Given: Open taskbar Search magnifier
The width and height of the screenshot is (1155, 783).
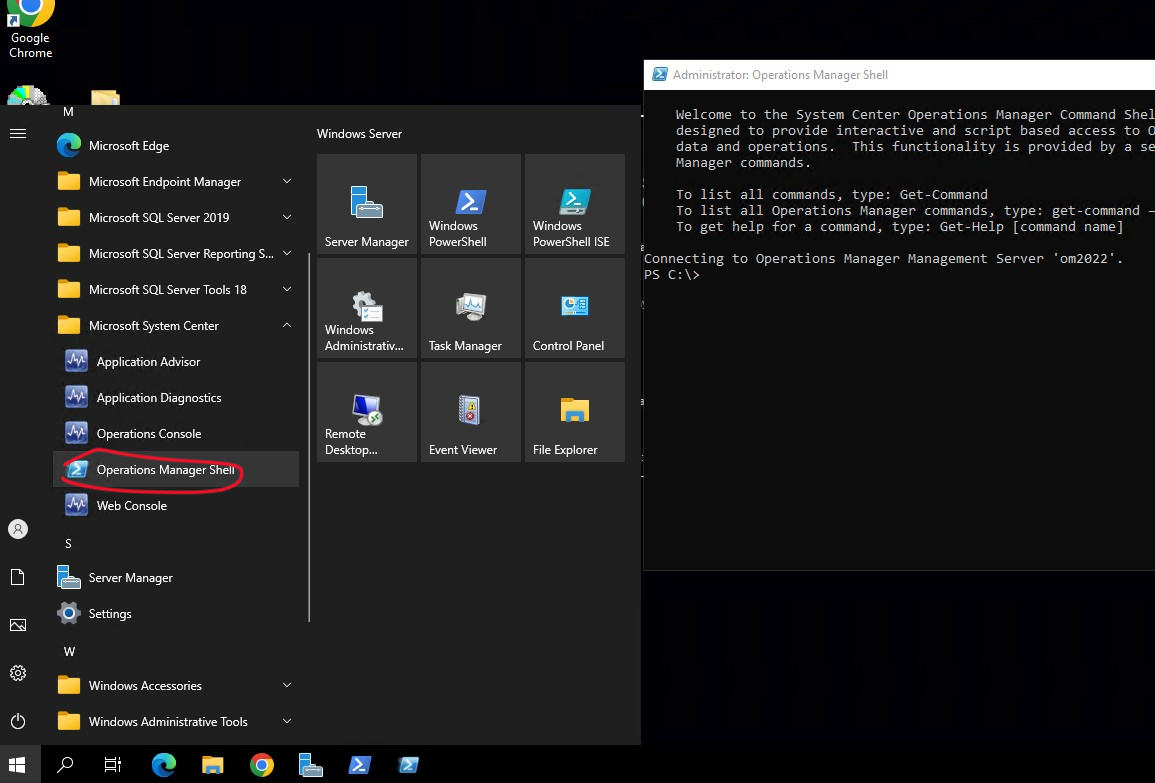Looking at the screenshot, I should pyautogui.click(x=65, y=765).
